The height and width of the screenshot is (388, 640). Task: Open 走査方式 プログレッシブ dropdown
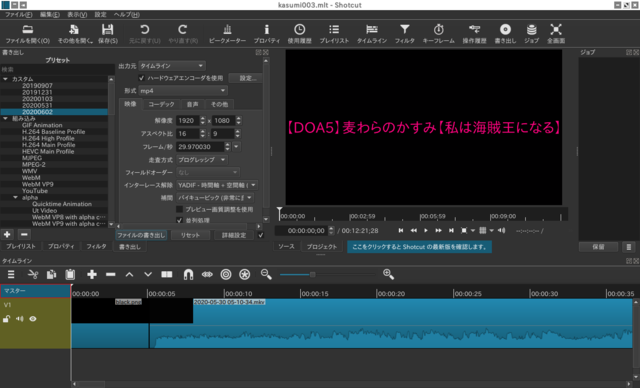tap(202, 160)
